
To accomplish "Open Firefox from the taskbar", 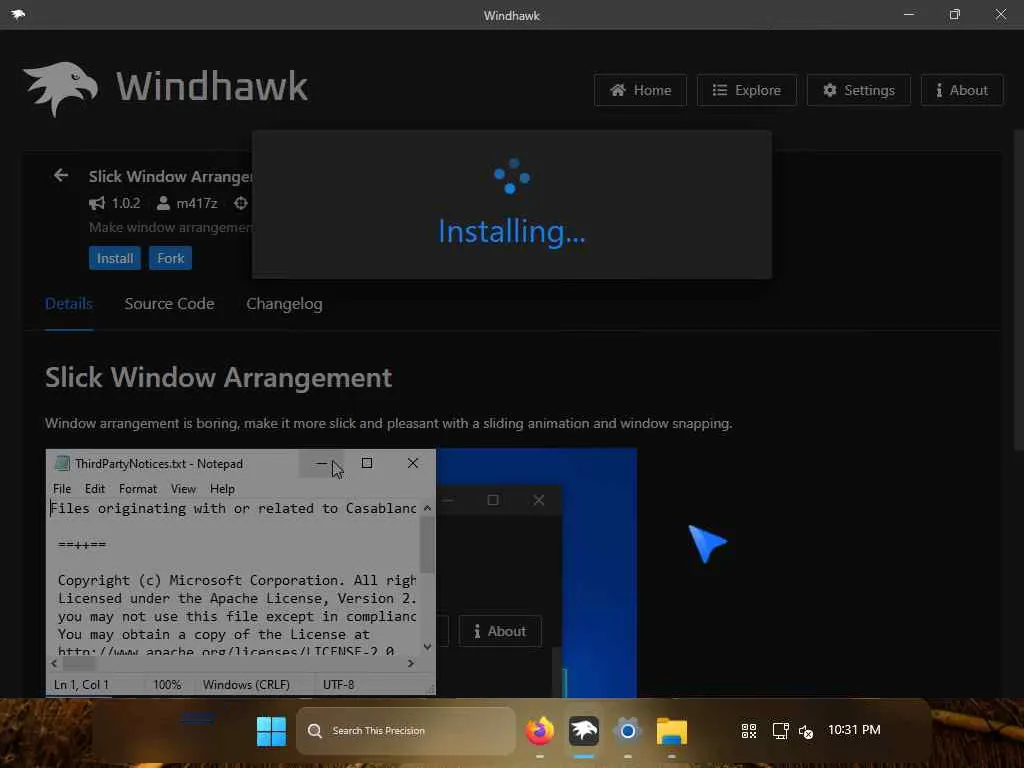I will 539,731.
